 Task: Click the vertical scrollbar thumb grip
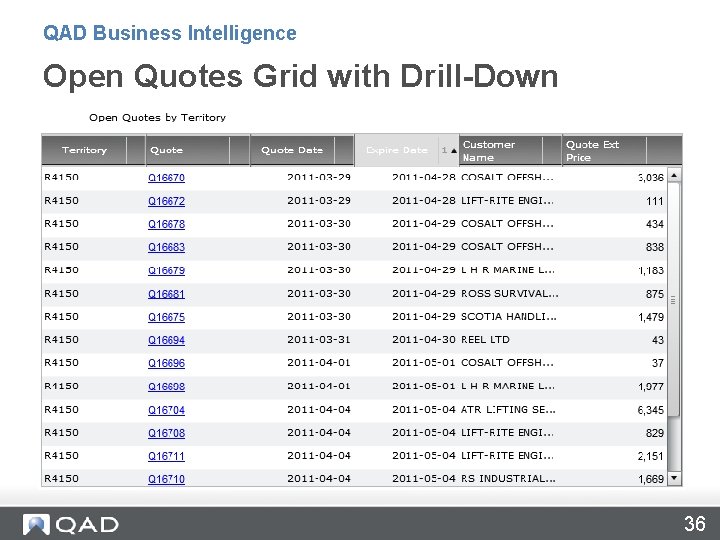click(673, 300)
